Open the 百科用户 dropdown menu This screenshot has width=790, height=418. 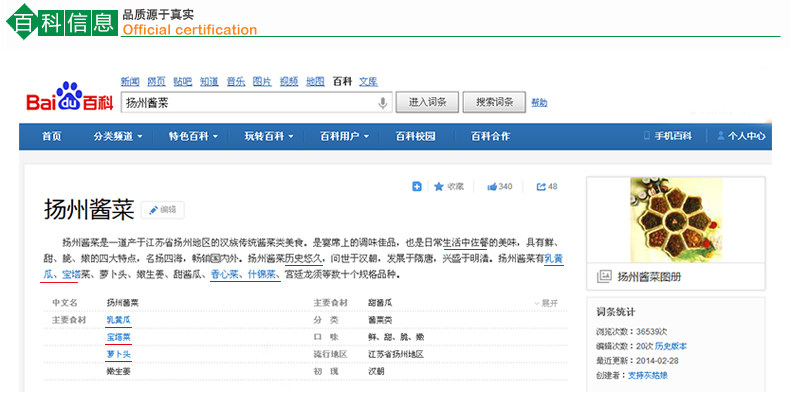point(345,136)
